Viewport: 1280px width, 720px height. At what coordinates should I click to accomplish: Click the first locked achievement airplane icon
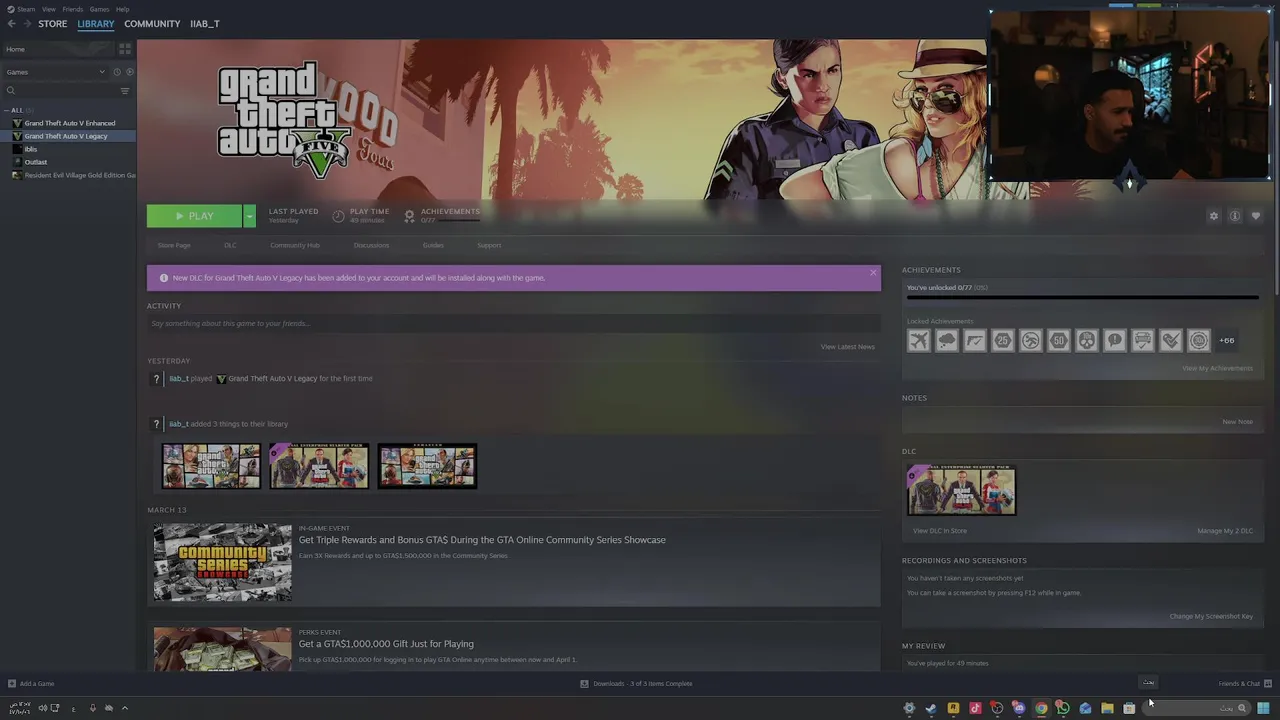(x=918, y=341)
